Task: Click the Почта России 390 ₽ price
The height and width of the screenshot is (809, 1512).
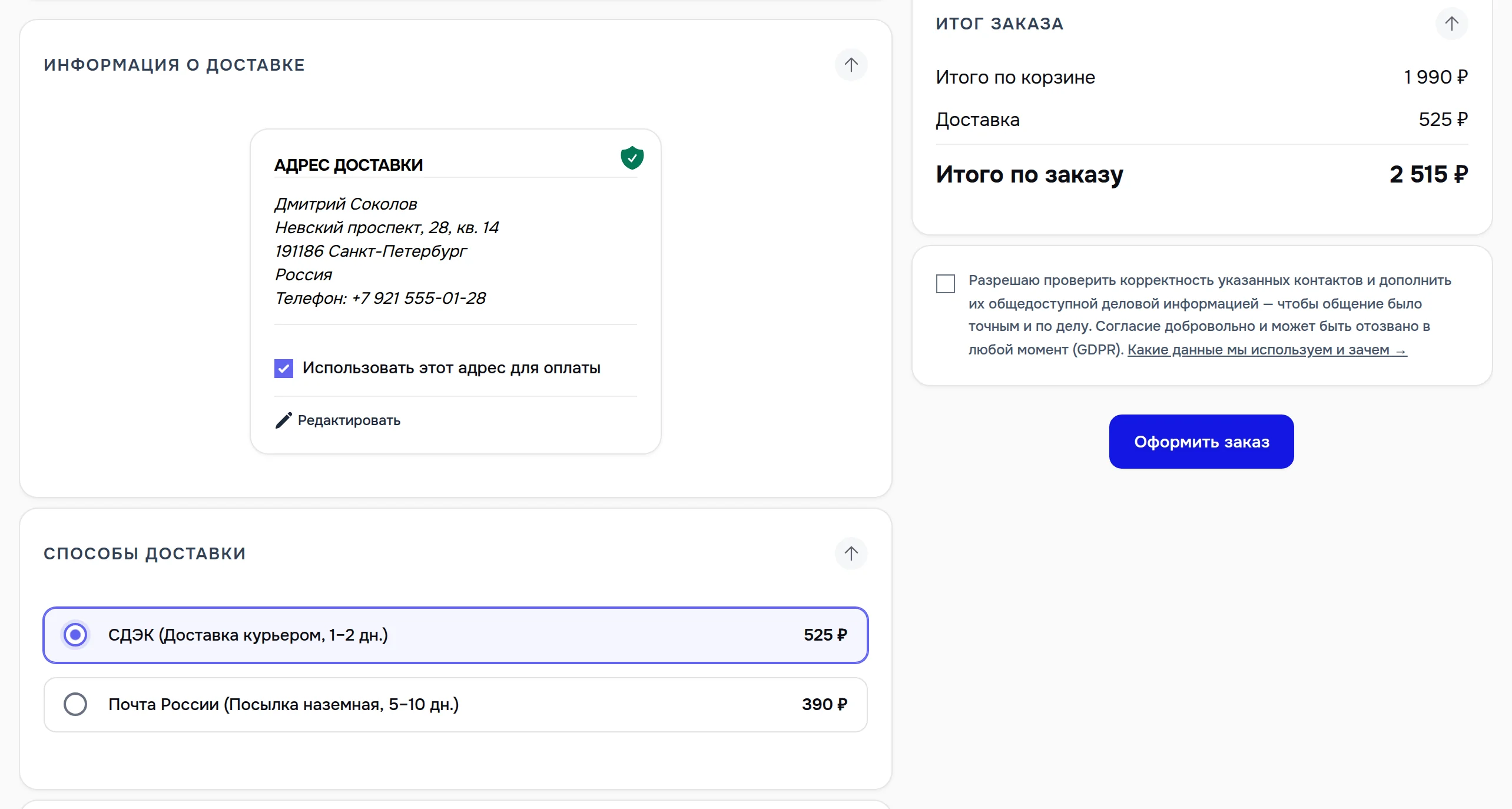Action: 824,704
